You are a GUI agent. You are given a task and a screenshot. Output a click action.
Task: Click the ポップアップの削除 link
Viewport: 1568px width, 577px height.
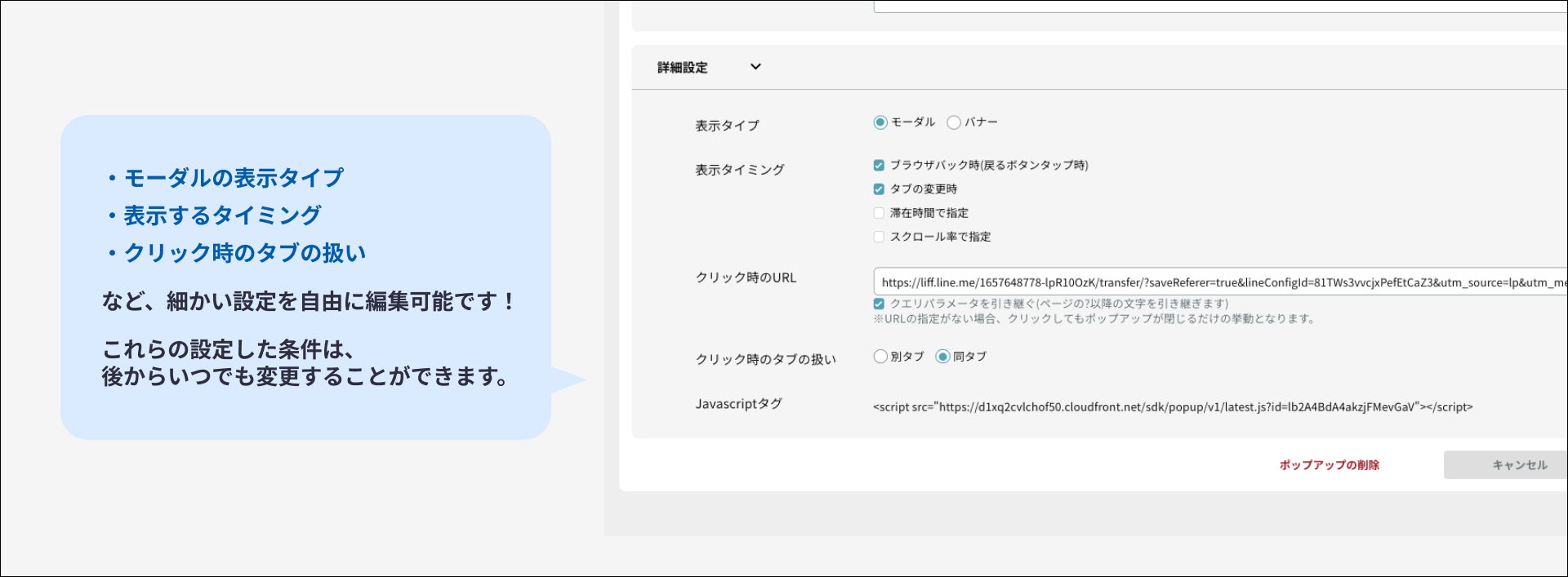(1329, 464)
